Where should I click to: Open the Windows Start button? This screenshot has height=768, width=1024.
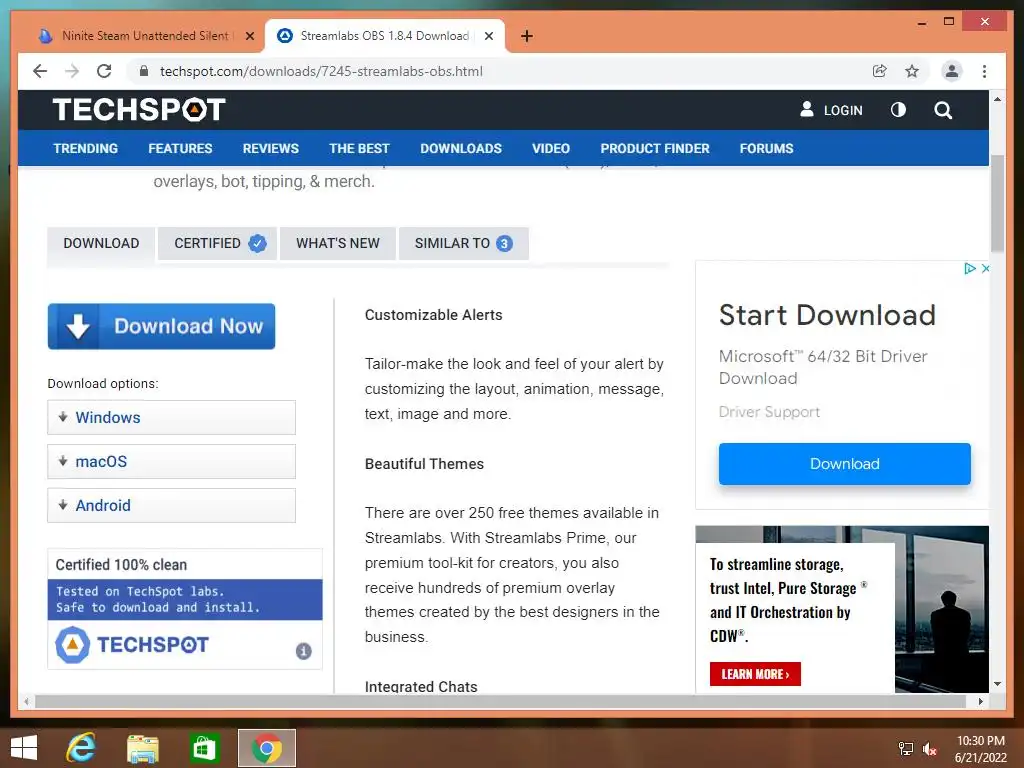24,748
